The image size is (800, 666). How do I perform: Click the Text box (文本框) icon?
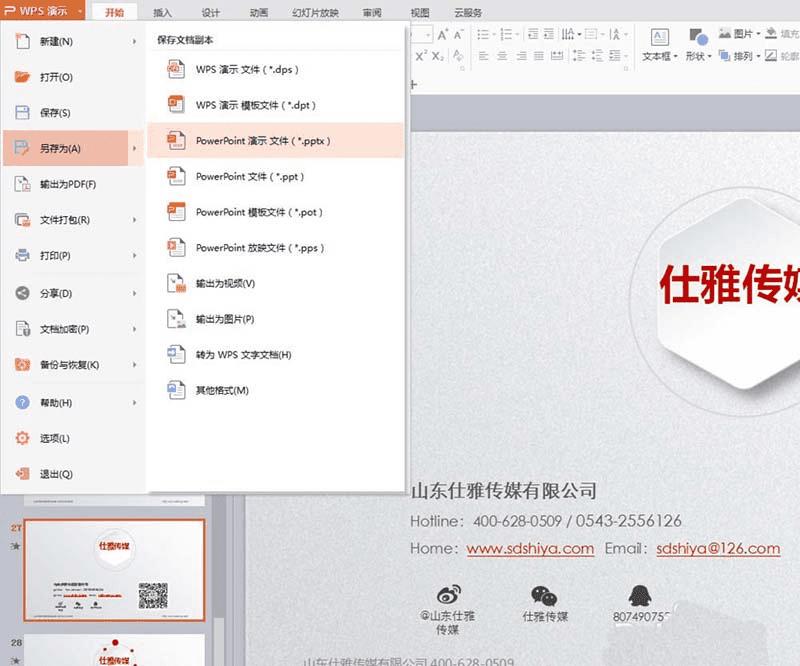point(660,37)
